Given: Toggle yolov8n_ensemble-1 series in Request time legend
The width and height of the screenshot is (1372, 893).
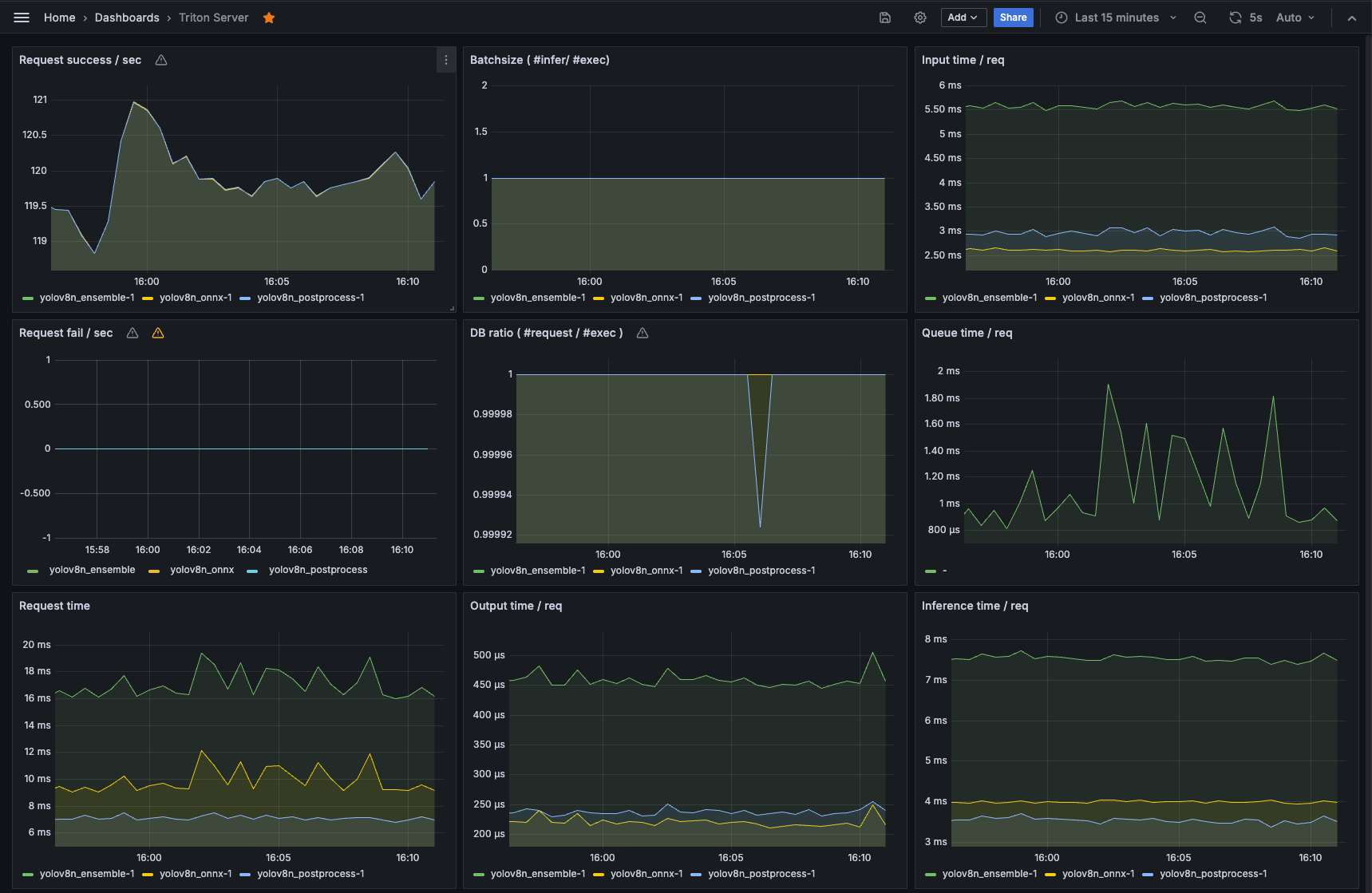Looking at the screenshot, I should point(87,874).
